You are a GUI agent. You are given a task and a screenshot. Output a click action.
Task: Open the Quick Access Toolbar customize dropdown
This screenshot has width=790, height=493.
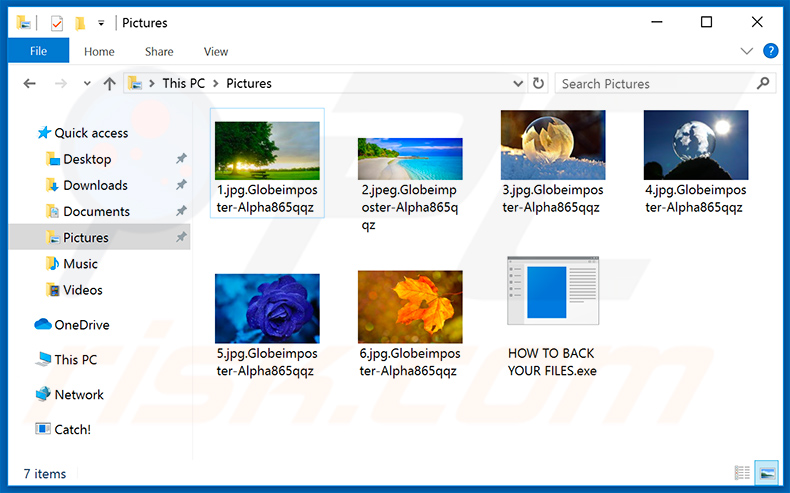[101, 23]
